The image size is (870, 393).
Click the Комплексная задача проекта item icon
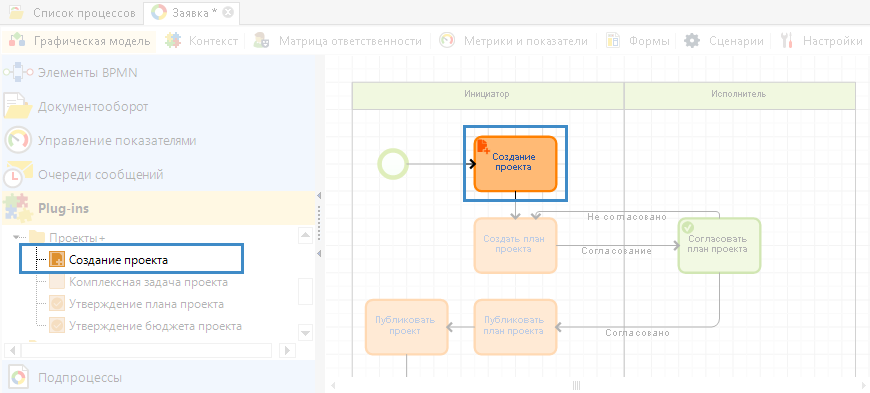coord(57,282)
